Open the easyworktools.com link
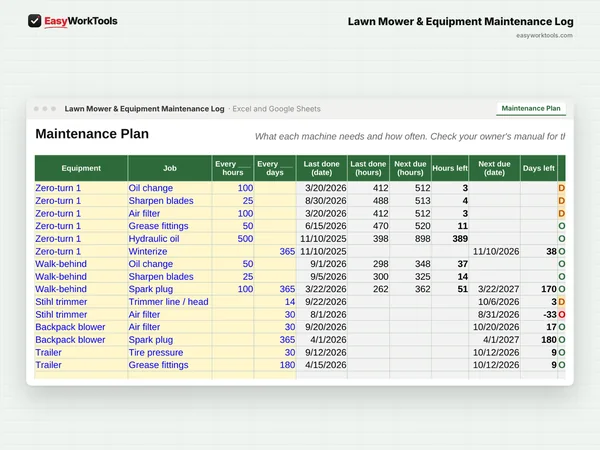 pyautogui.click(x=544, y=36)
